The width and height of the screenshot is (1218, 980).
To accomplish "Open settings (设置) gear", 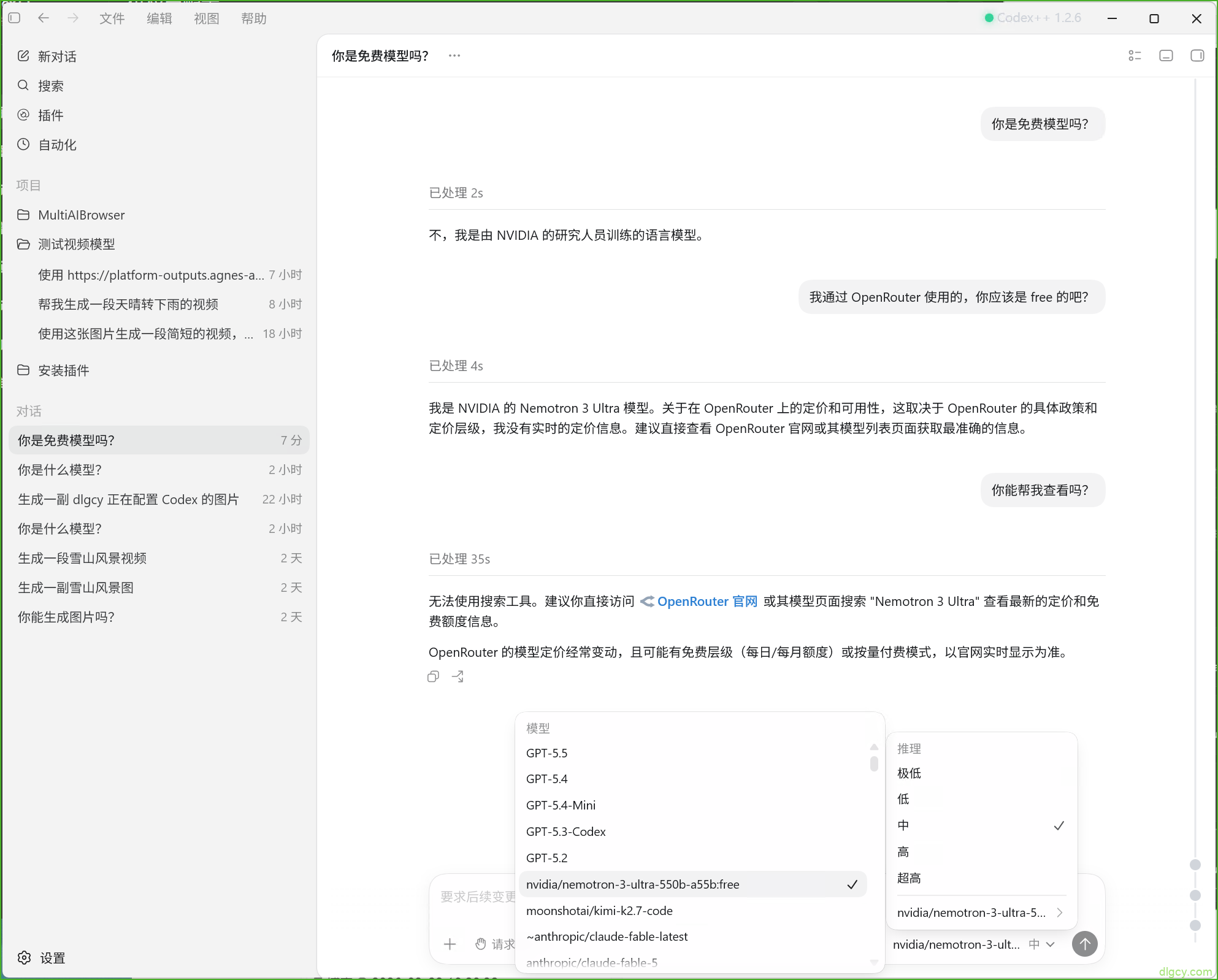I will pos(41,958).
